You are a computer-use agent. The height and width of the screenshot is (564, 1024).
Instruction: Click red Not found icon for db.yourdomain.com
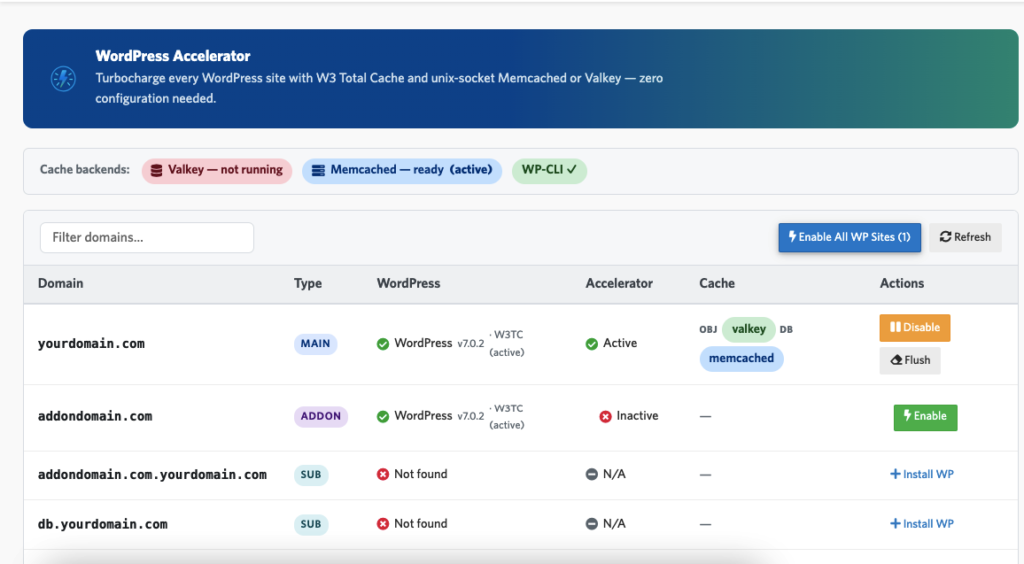383,524
